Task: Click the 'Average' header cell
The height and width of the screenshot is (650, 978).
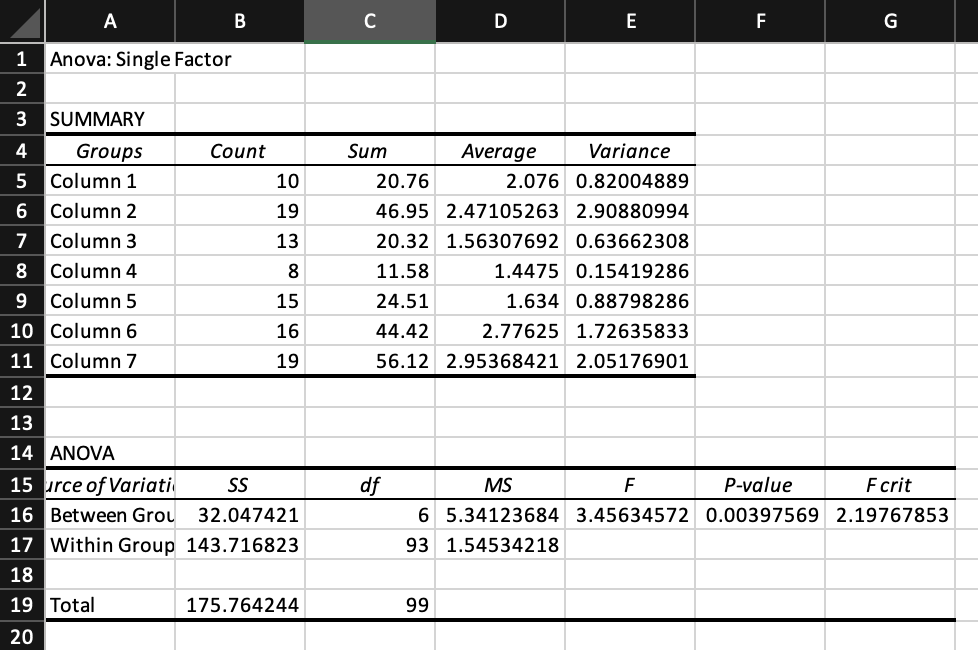Action: [500, 150]
